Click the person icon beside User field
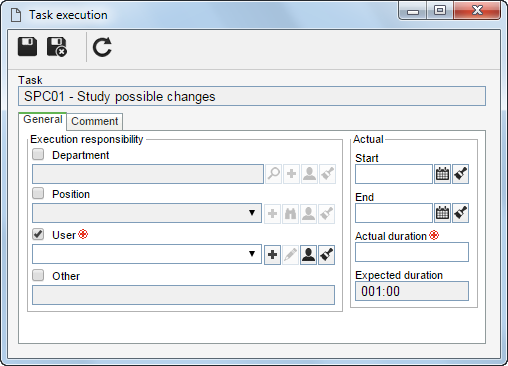 [x=308, y=255]
